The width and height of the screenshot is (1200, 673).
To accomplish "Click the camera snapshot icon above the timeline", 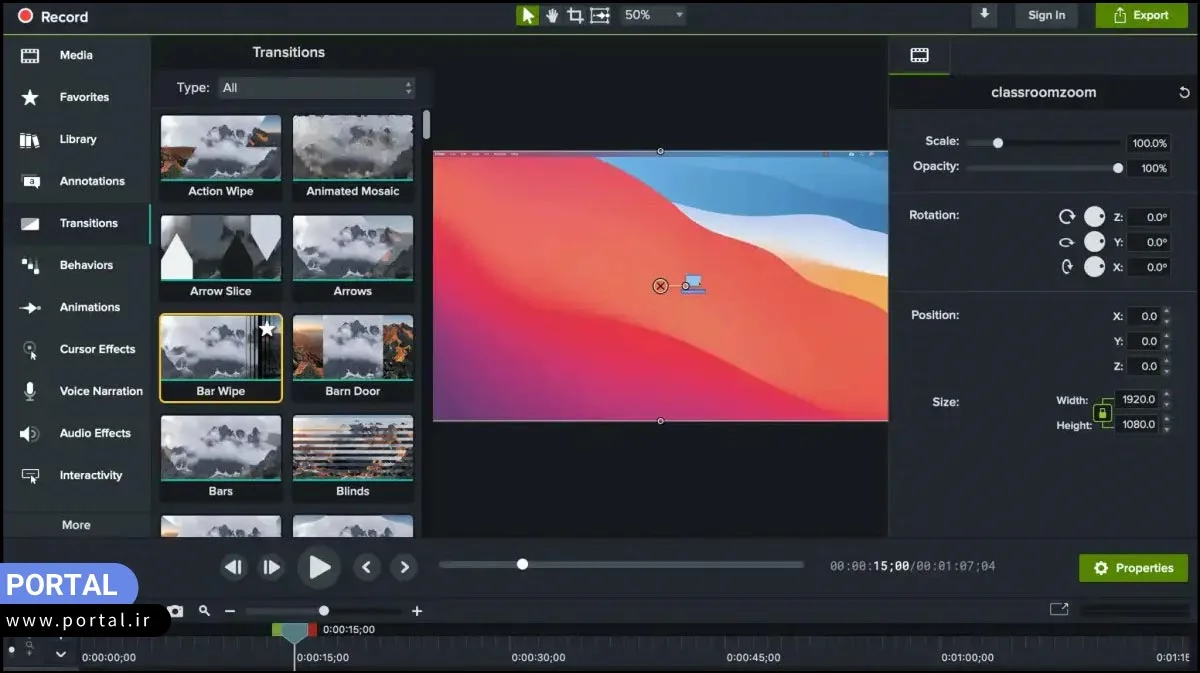I will click(176, 610).
